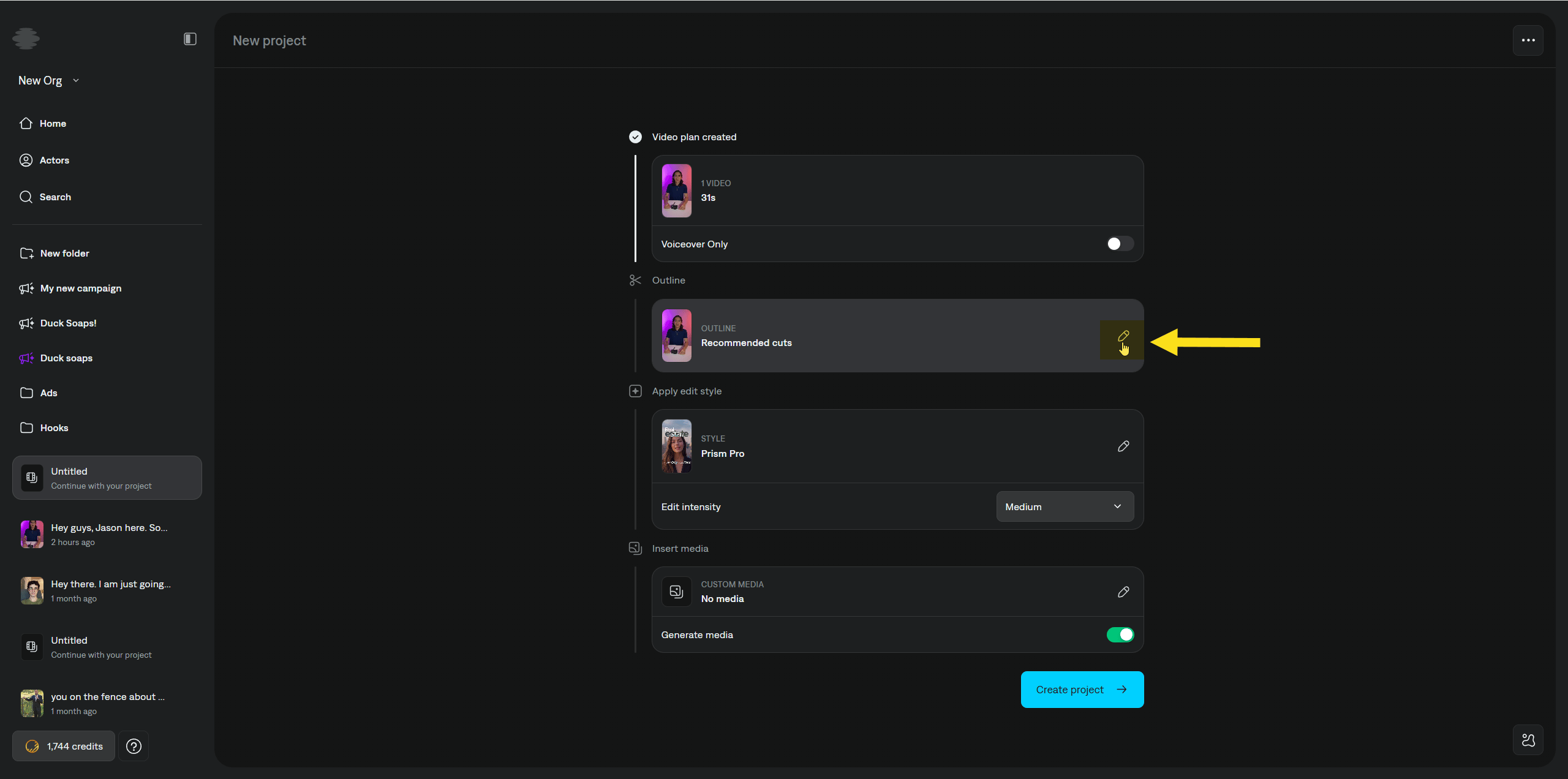Open the Hooks folder
This screenshot has height=779, width=1568.
107,427
